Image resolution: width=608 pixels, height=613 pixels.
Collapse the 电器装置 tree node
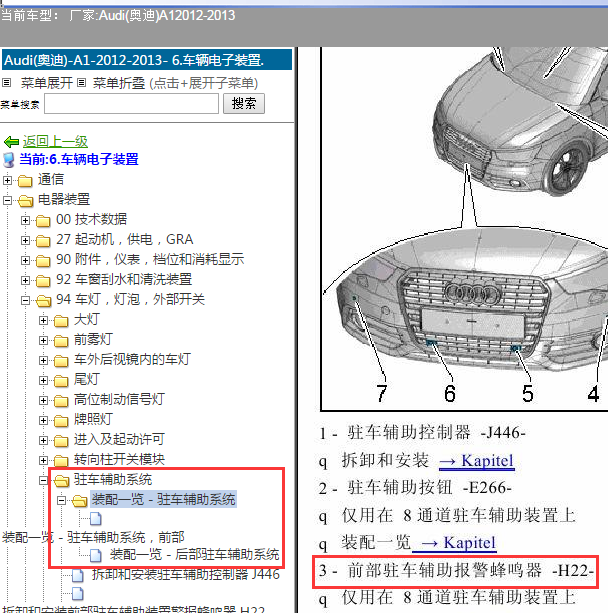[x=7, y=200]
